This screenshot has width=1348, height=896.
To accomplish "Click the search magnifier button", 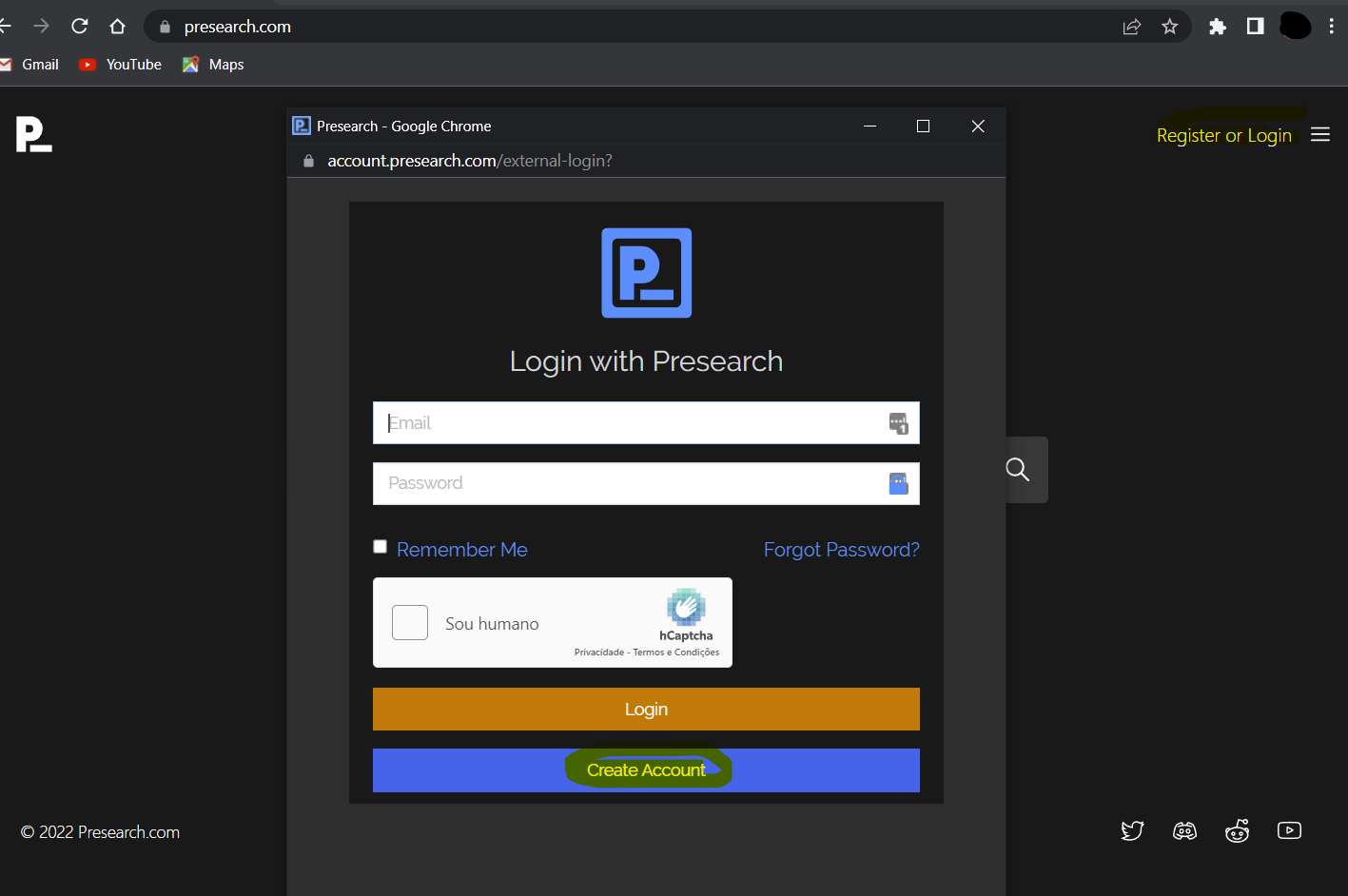I will pyautogui.click(x=1018, y=469).
